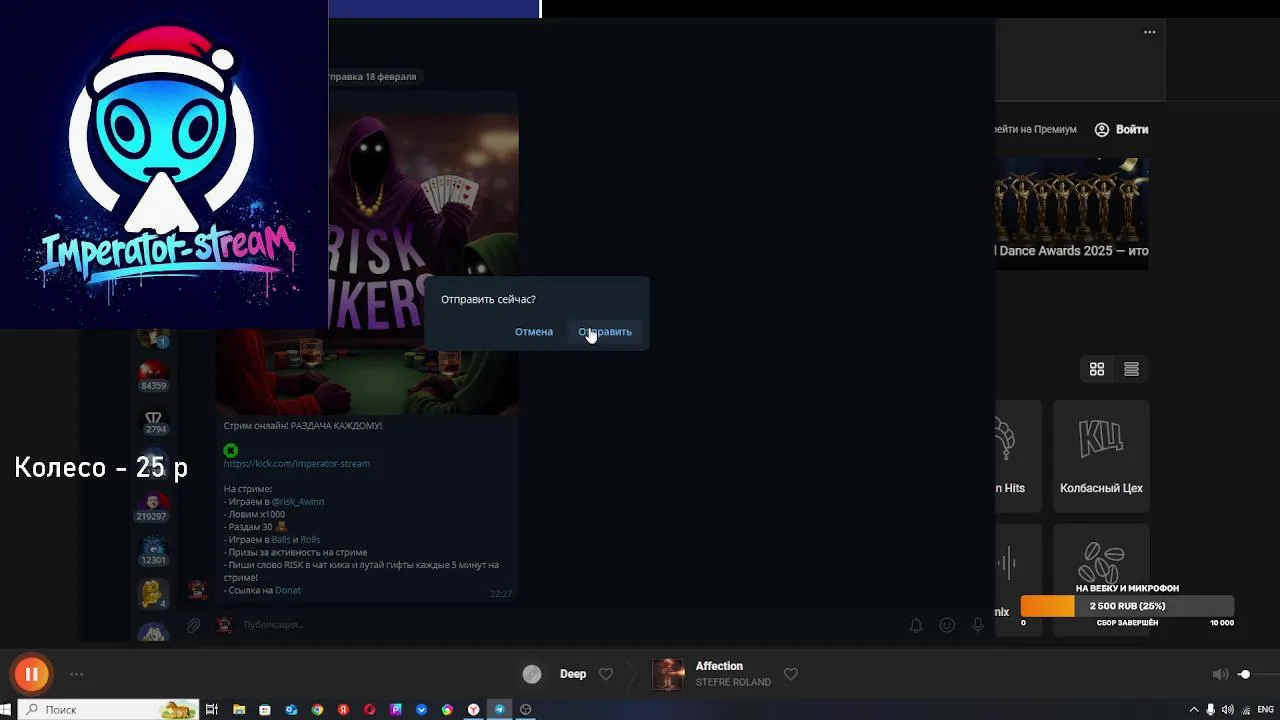This screenshot has height=720, width=1280.
Task: Open the Dance Awards 2025 banner
Action: (1071, 212)
